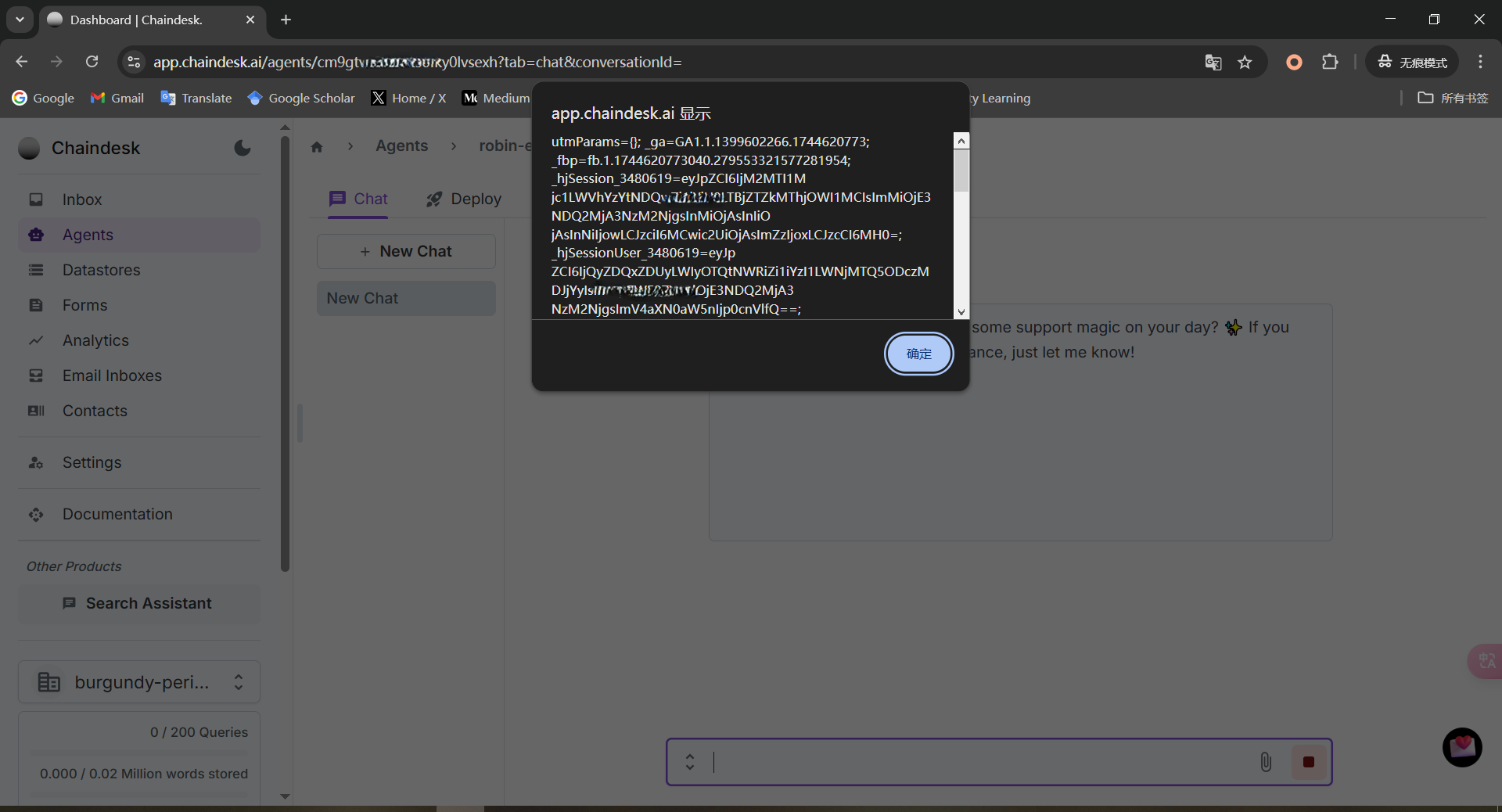Screen dimensions: 1502x812
Task: Open Google bookmark
Action: point(43,98)
